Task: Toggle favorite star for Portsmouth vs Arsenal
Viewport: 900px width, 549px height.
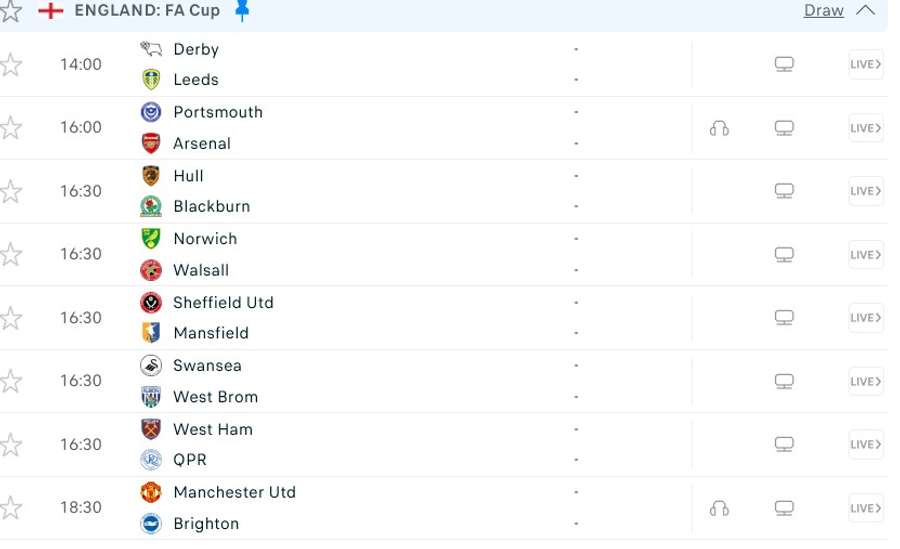Action: coord(11,128)
